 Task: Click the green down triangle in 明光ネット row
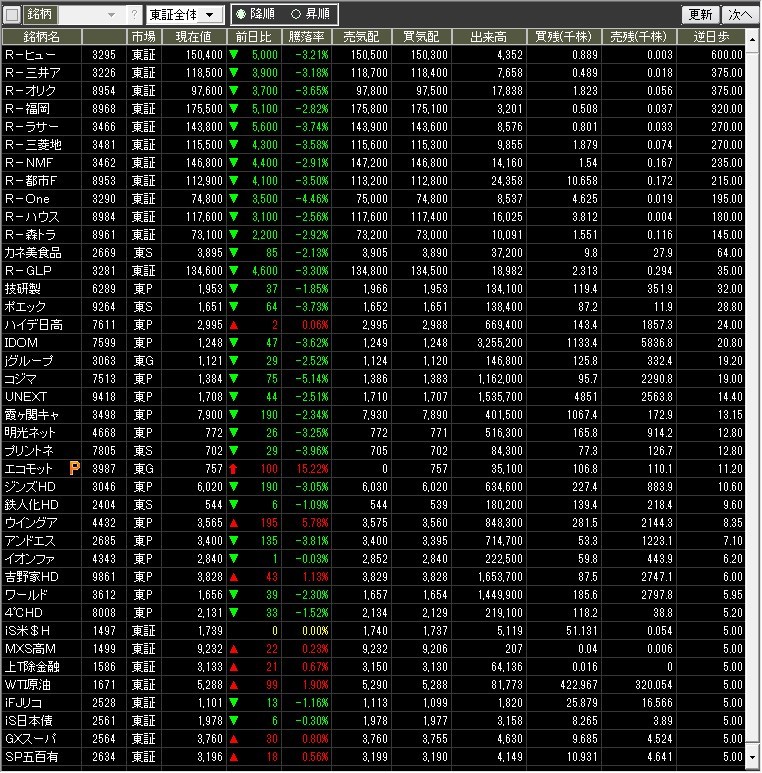234,432
